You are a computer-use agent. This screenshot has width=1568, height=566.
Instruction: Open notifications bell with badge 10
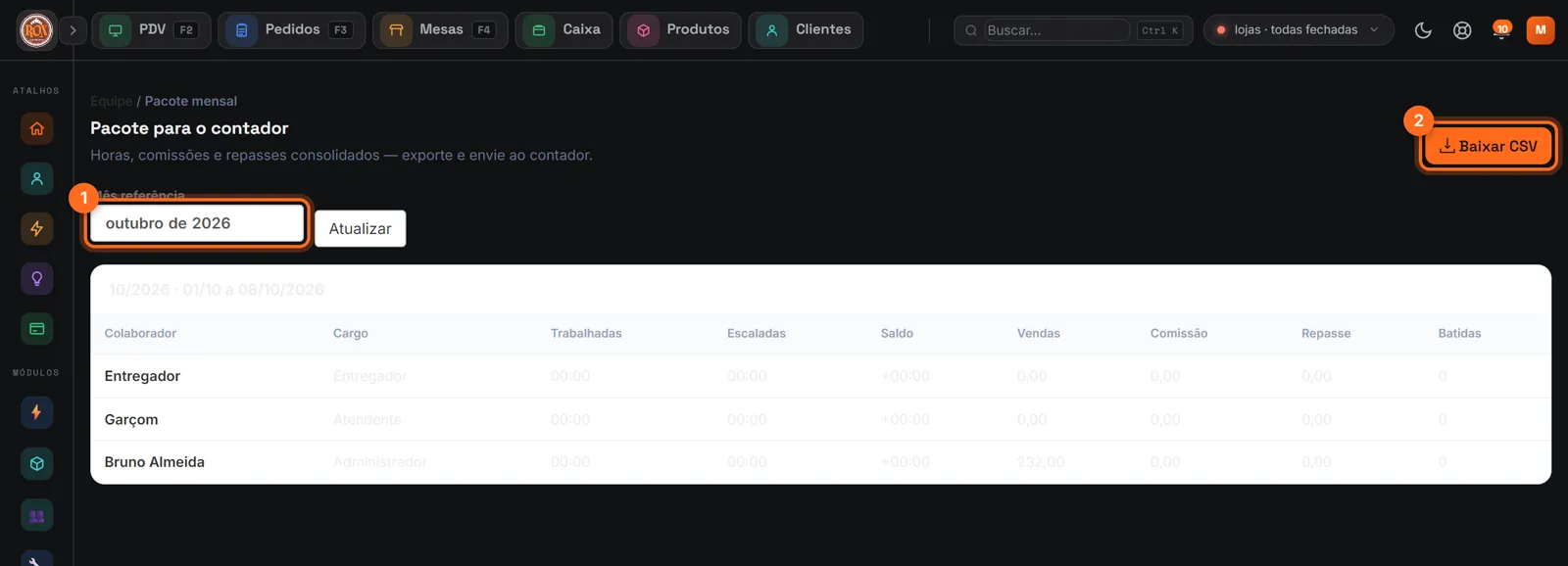tap(1501, 30)
